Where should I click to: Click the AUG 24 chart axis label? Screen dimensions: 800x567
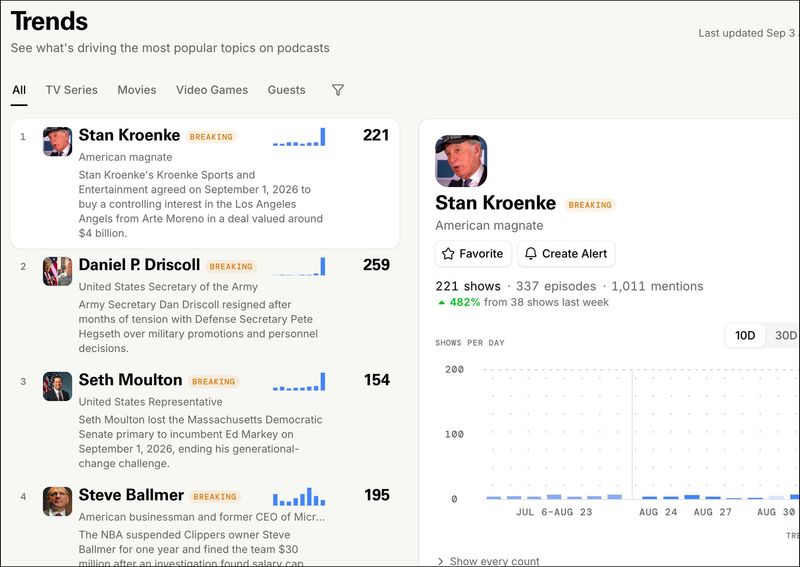[658, 512]
